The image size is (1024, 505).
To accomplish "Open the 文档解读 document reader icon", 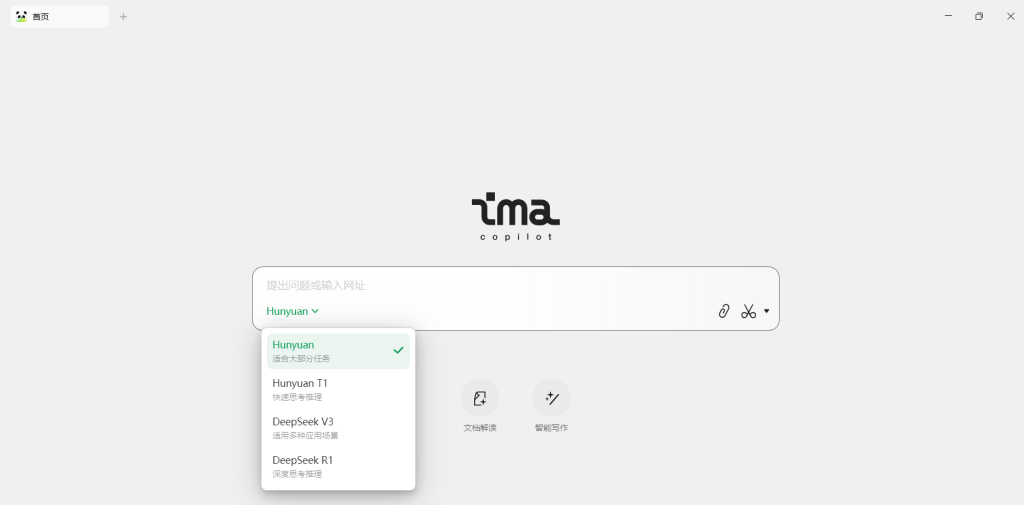I will (480, 398).
